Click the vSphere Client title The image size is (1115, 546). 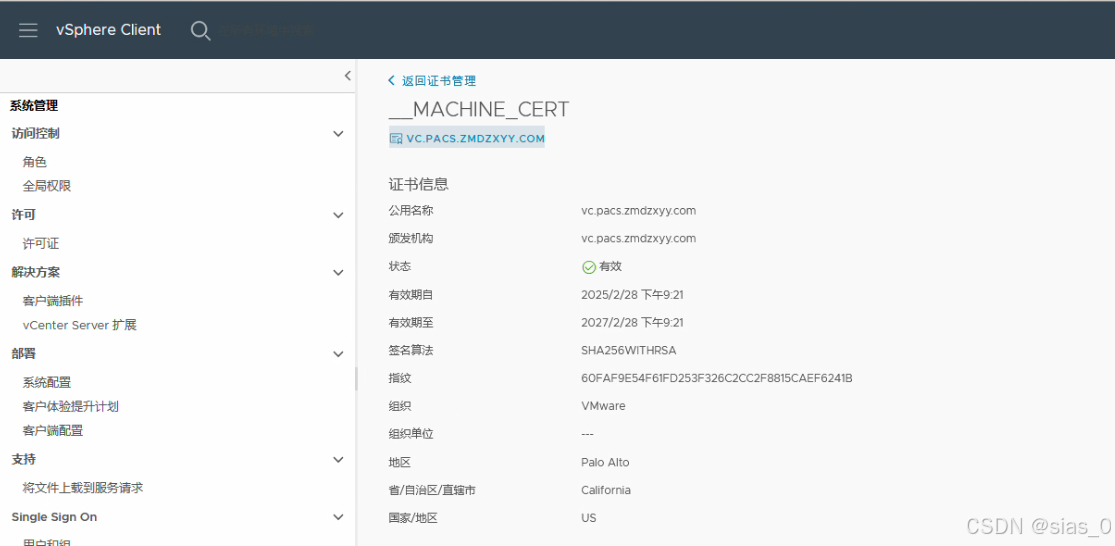click(109, 30)
